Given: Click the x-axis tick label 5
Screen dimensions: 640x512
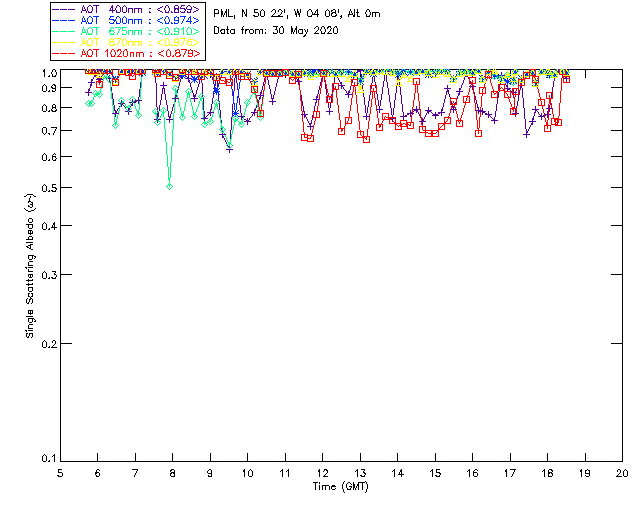Looking at the screenshot, I should pos(60,473).
